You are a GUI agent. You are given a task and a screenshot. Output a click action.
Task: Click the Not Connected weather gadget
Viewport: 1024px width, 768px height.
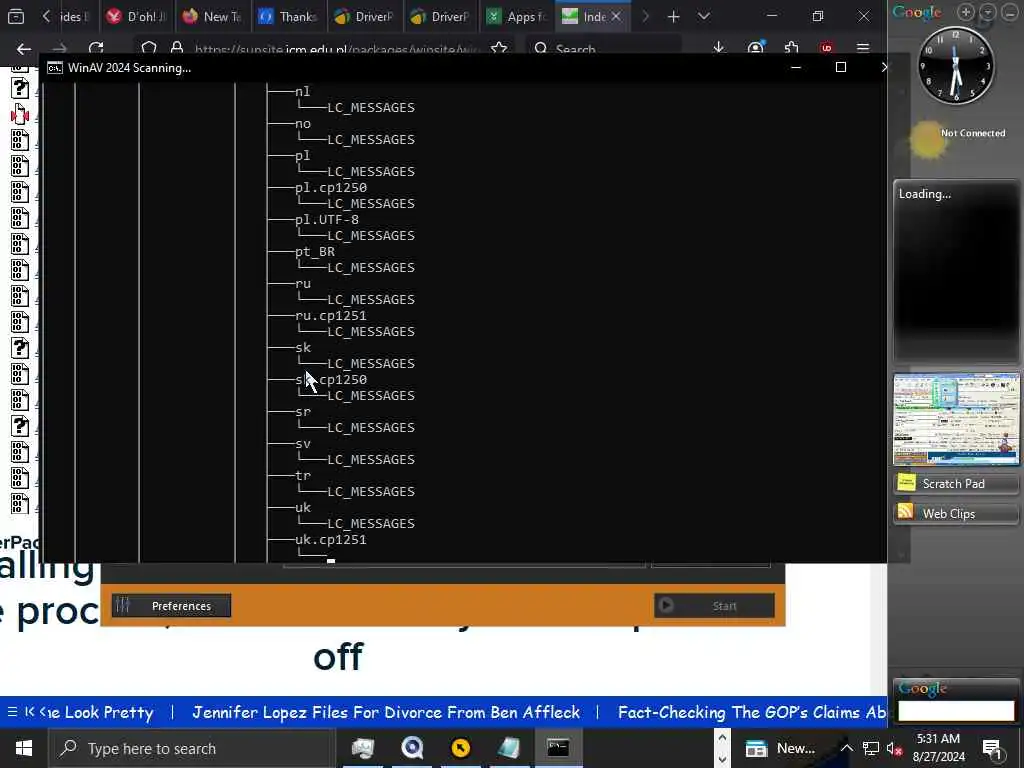(957, 138)
